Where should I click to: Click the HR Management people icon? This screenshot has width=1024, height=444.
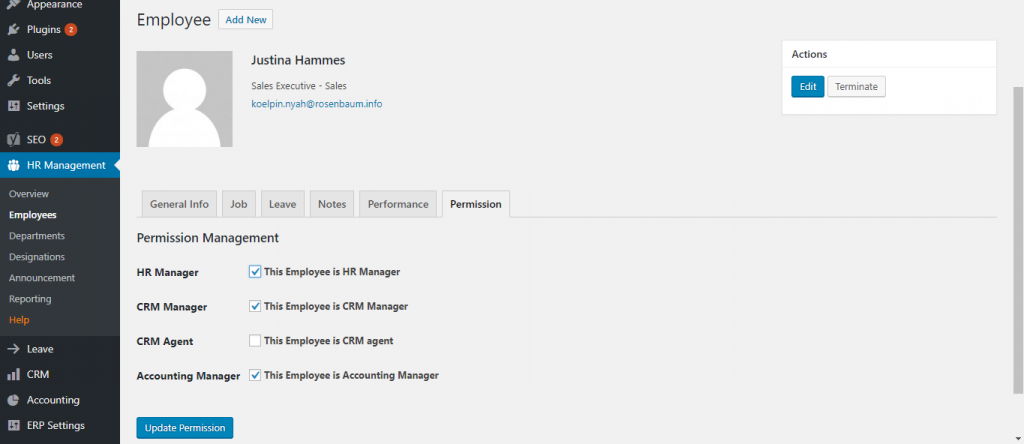point(13,166)
